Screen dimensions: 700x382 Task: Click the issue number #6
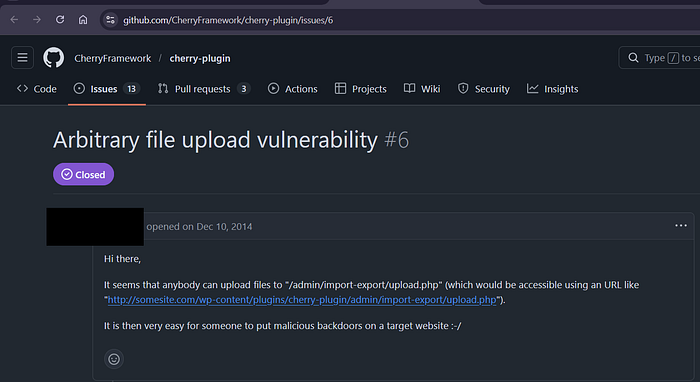point(396,140)
